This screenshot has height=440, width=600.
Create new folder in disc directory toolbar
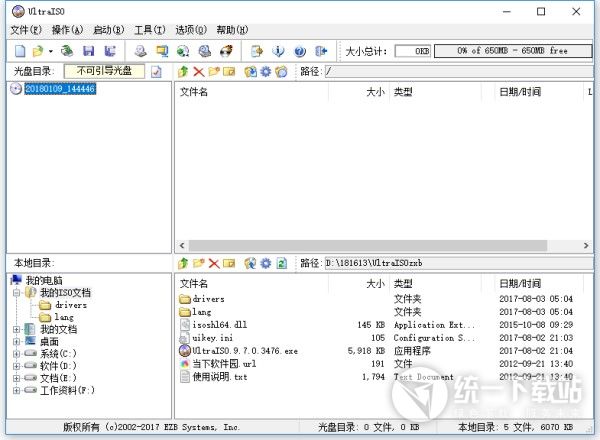click(x=214, y=72)
